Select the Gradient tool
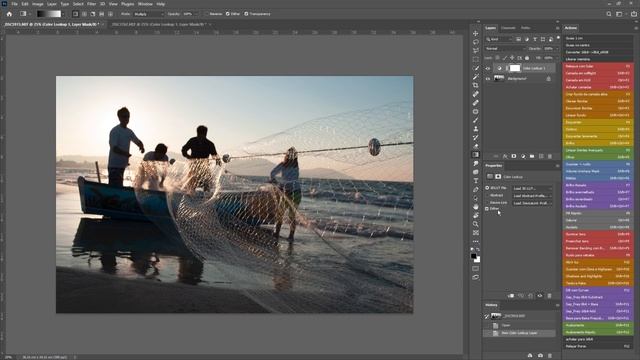 (x=476, y=155)
